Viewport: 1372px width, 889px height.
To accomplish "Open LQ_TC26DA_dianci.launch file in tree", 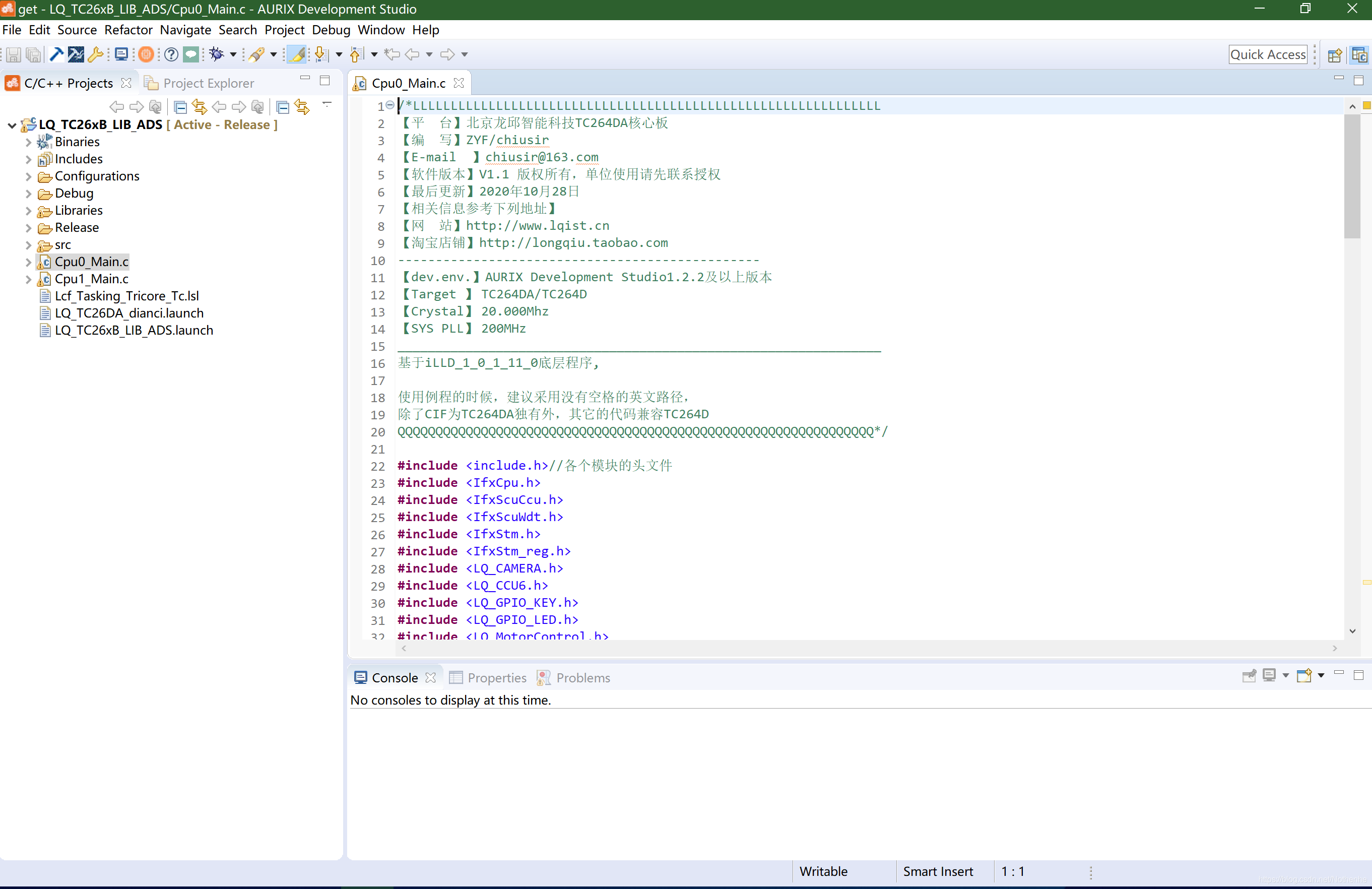I will coord(129,313).
